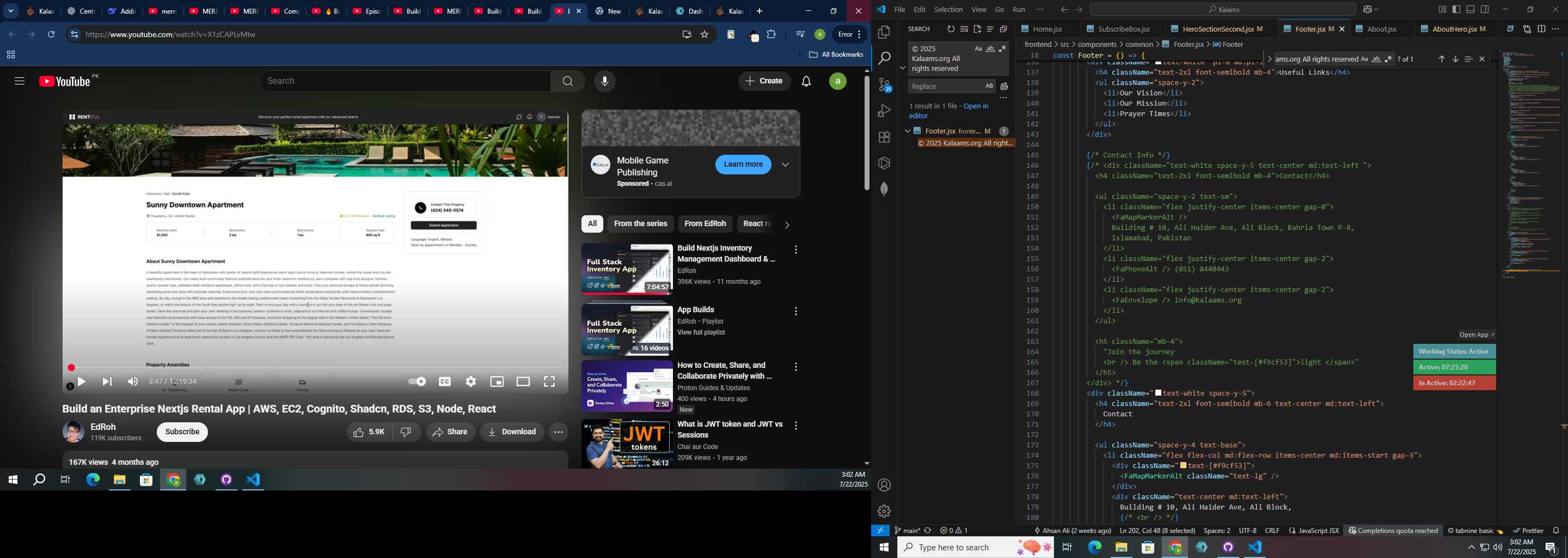Click YouTube Create button
Screen dimensions: 1568x558
[x=764, y=82]
